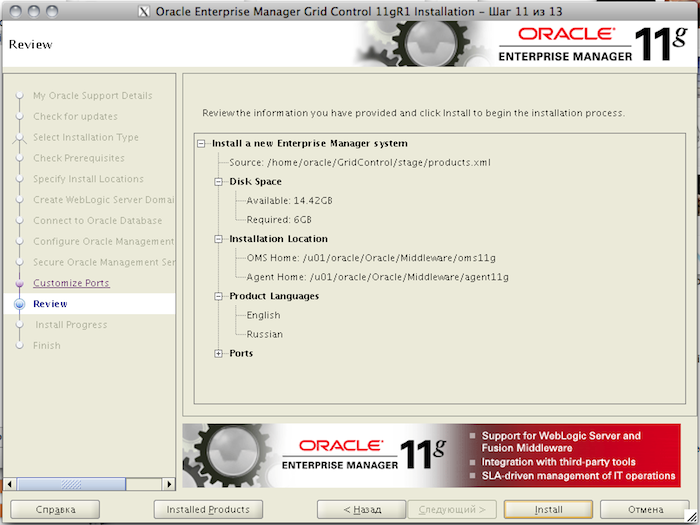Screen dimensions: 700x525
Task: Expand the Ports node
Action: coord(218,354)
